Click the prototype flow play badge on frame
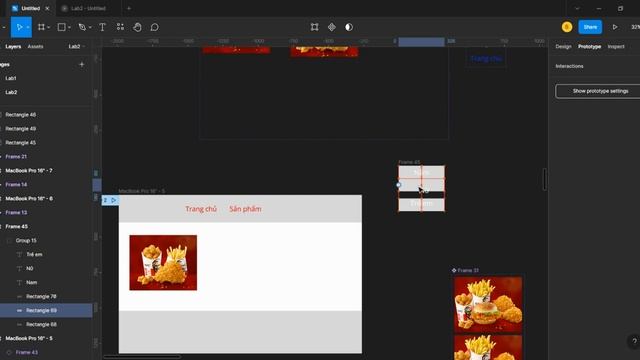 [x=110, y=200]
